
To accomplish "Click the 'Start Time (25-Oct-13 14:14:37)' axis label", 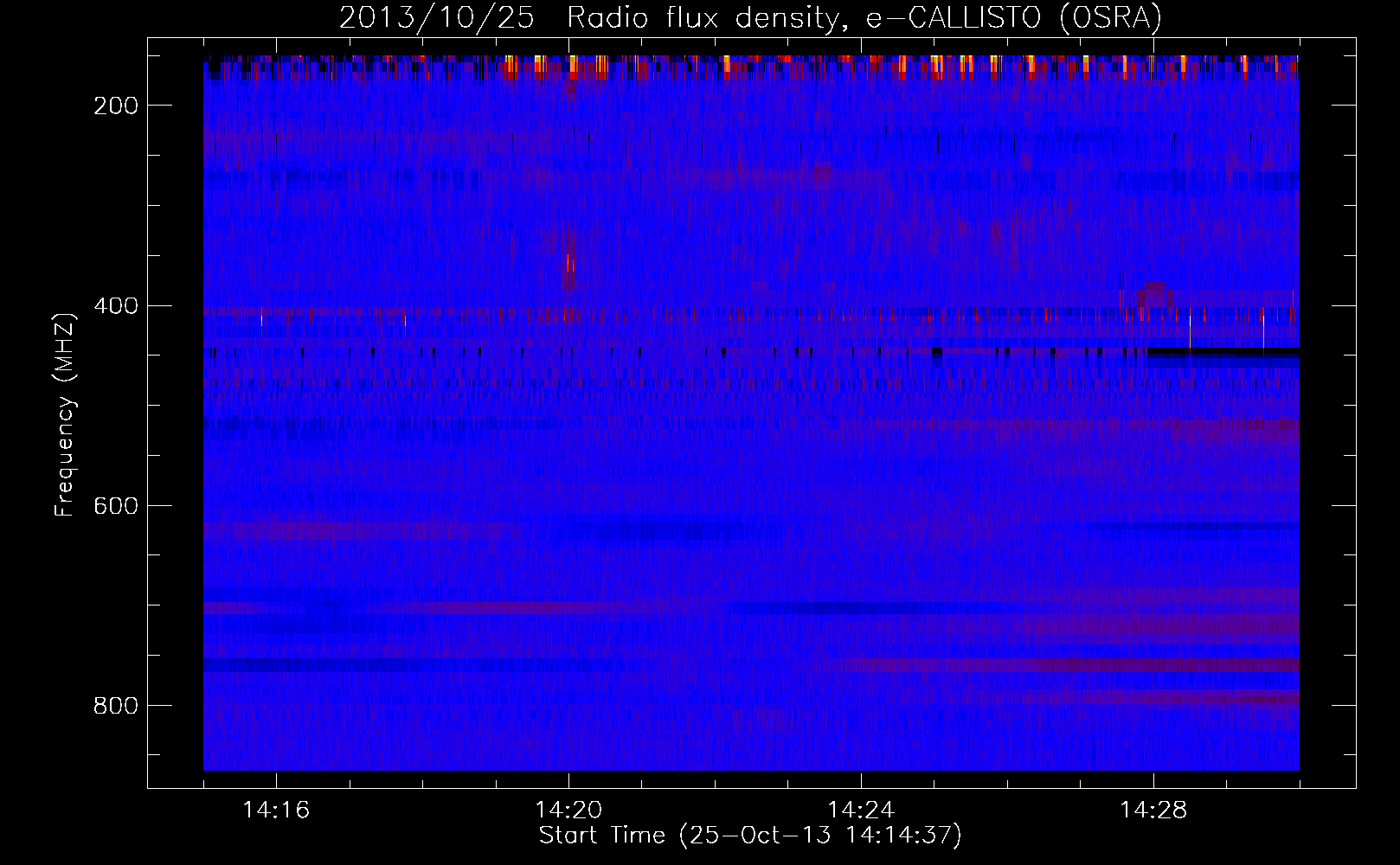I will point(750,836).
